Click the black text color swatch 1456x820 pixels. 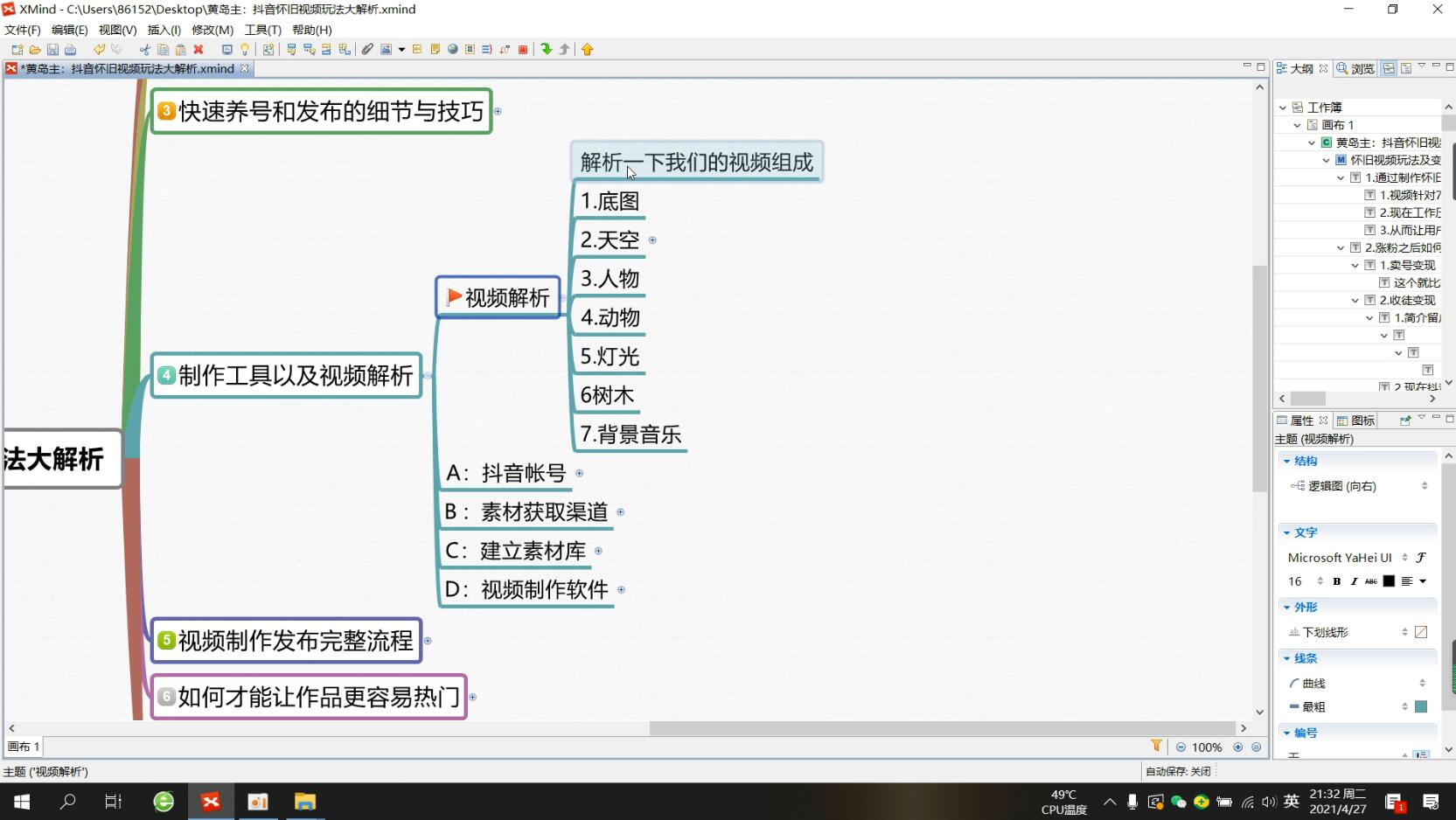[x=1389, y=581]
